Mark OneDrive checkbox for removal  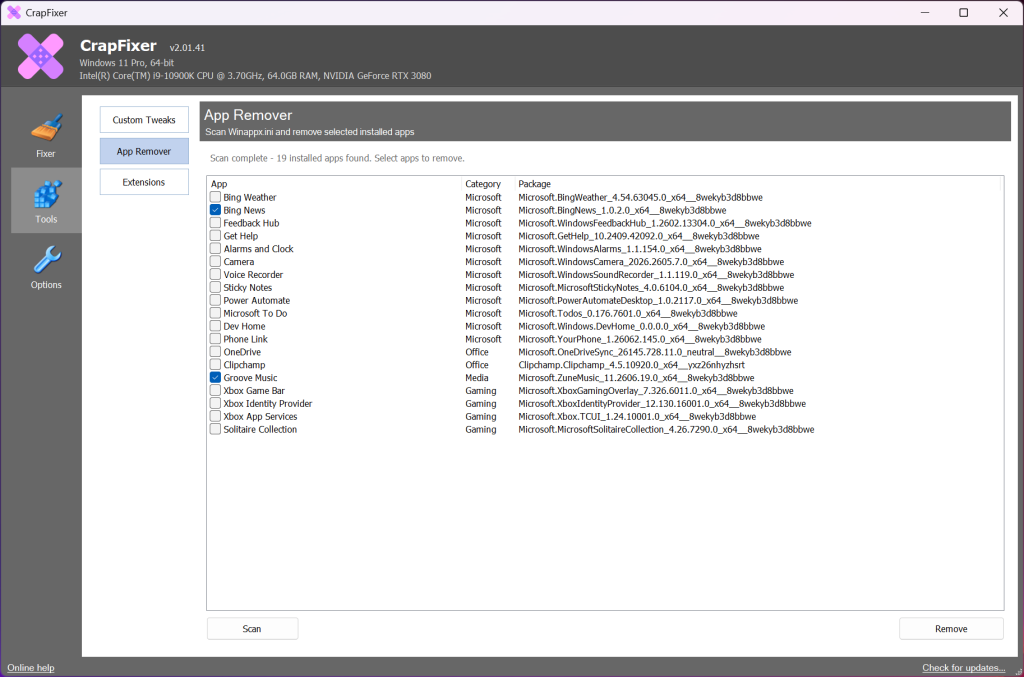[x=215, y=352]
